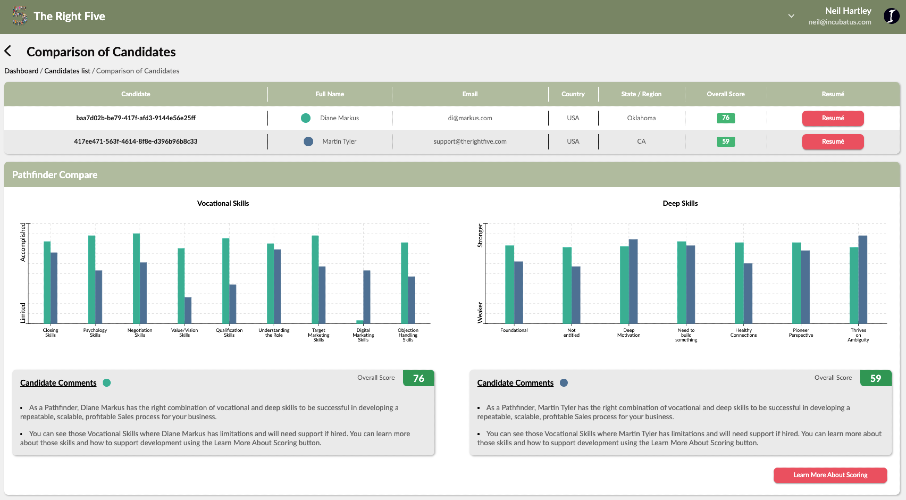Click the right Candidate Comments heading
The height and width of the screenshot is (500, 906).
(515, 383)
